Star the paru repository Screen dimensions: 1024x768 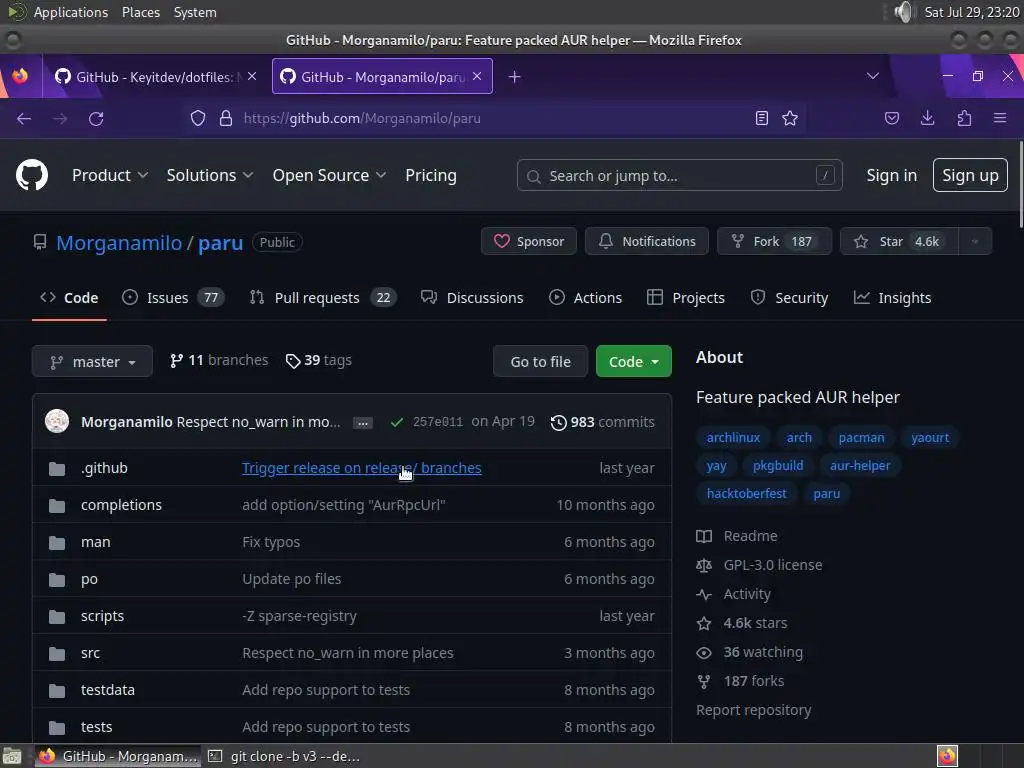[899, 241]
